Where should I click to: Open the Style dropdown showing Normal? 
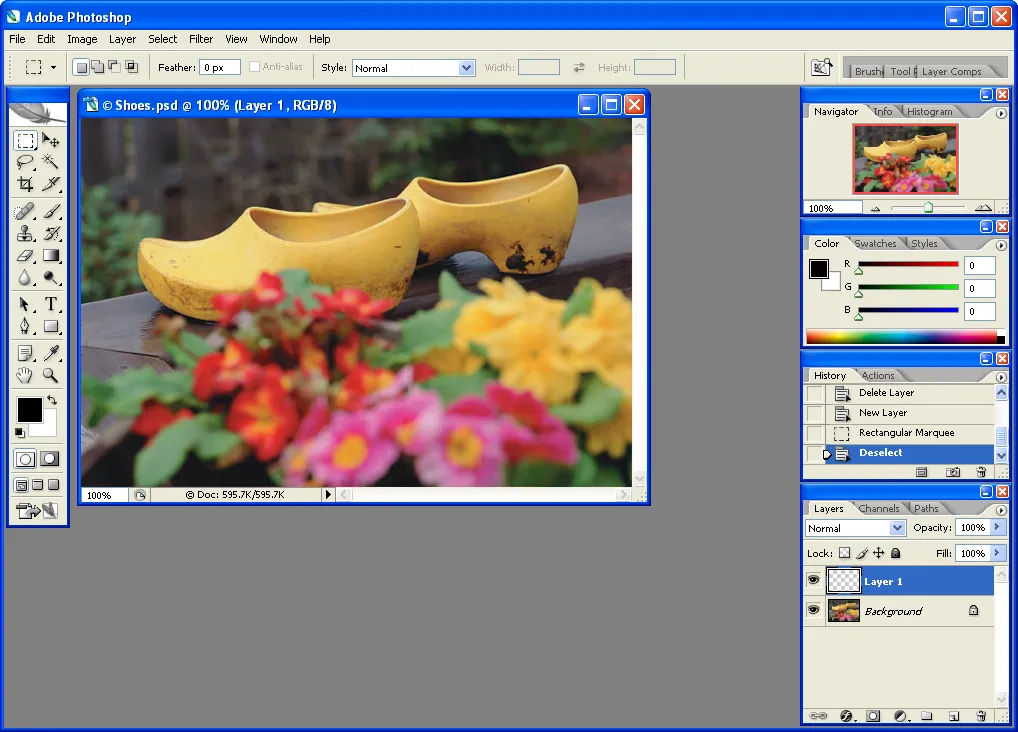pyautogui.click(x=466, y=68)
